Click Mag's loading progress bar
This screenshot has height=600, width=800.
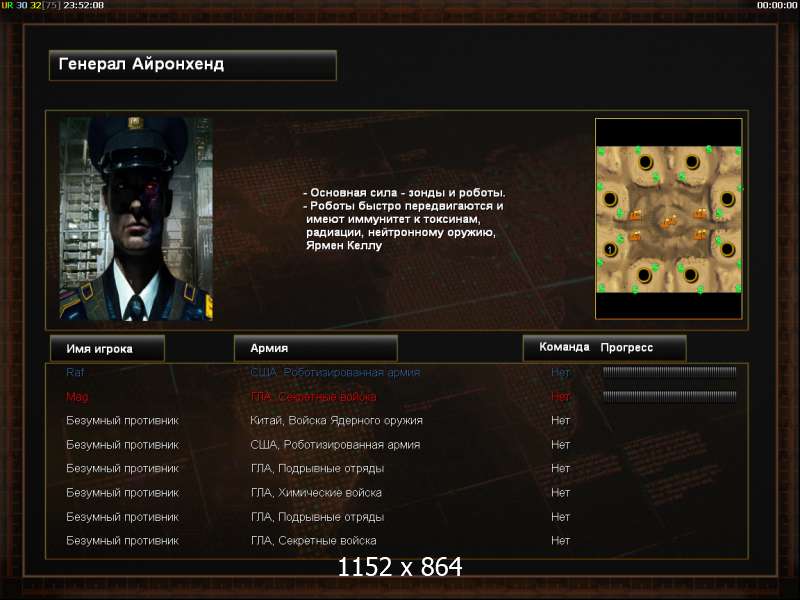pyautogui.click(x=669, y=396)
